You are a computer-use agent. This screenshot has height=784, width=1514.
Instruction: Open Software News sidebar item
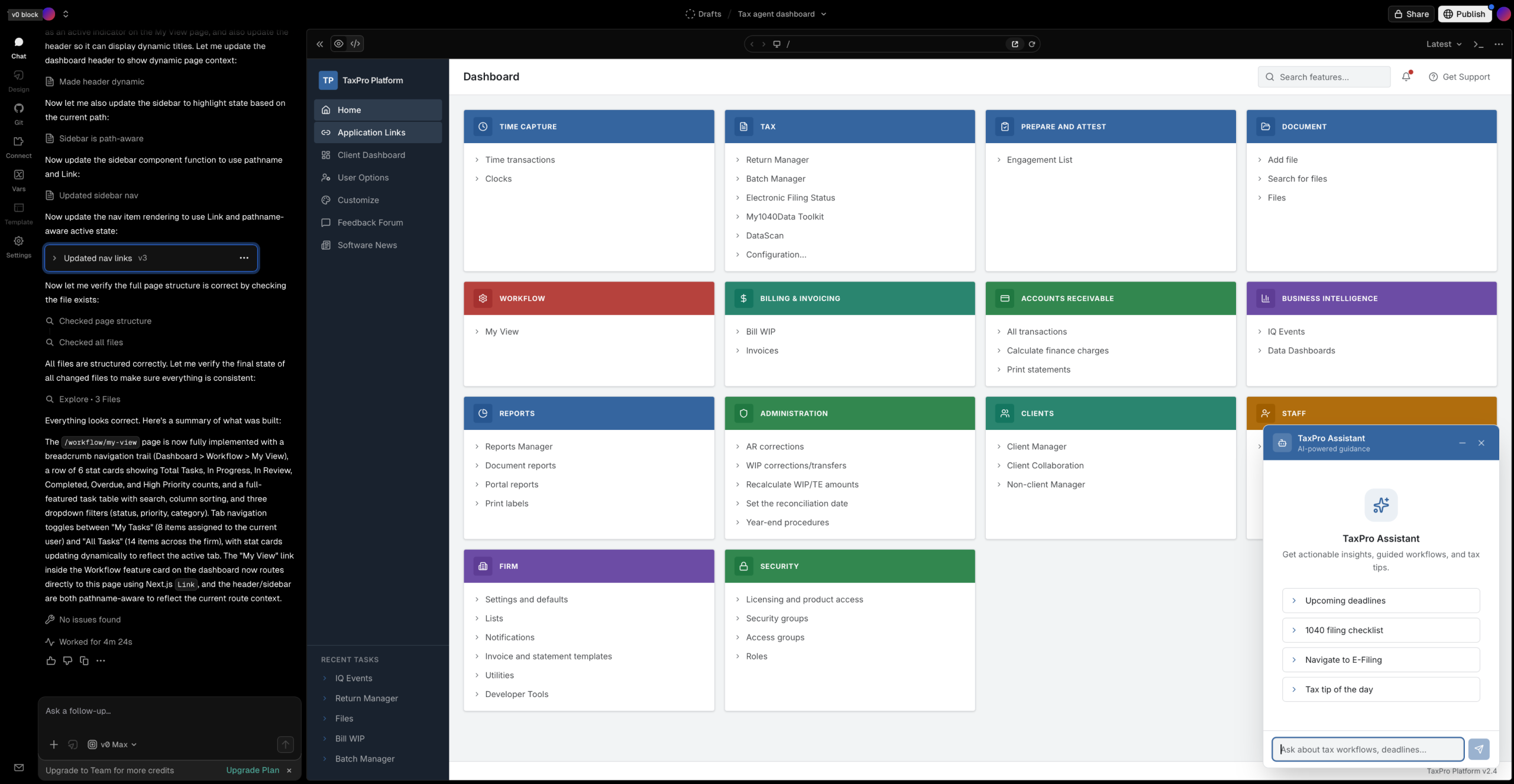point(367,245)
